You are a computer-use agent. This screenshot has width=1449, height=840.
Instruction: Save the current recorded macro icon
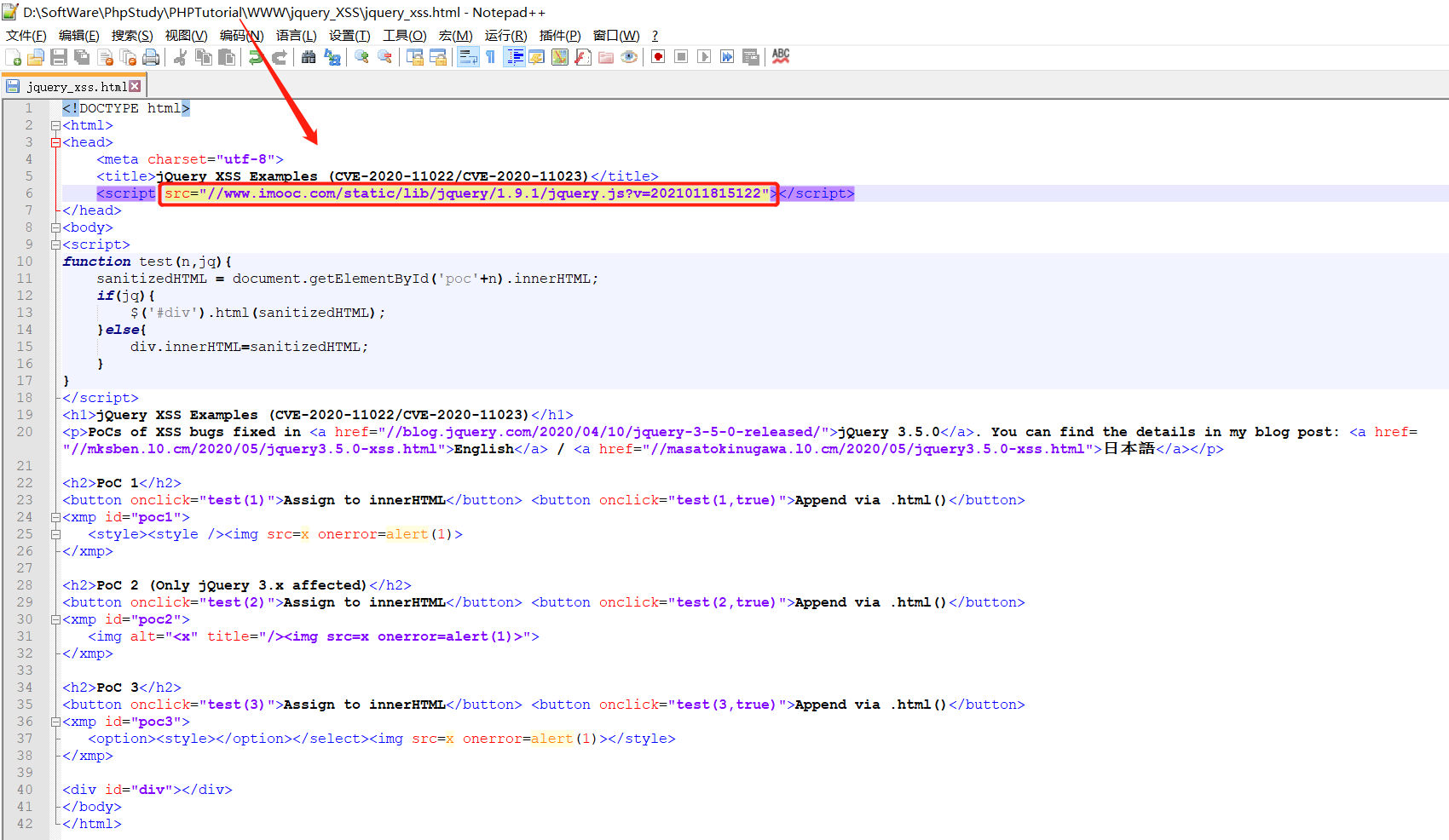pos(751,57)
